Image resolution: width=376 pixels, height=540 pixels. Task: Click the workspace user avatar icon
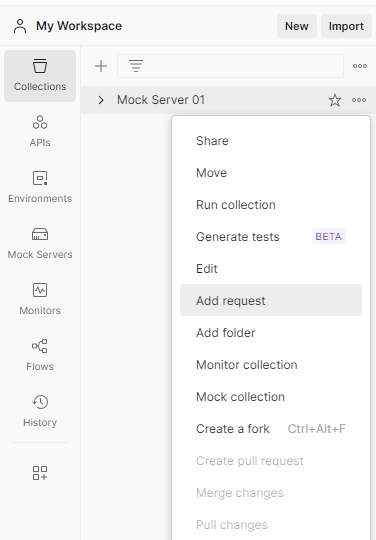coord(20,26)
